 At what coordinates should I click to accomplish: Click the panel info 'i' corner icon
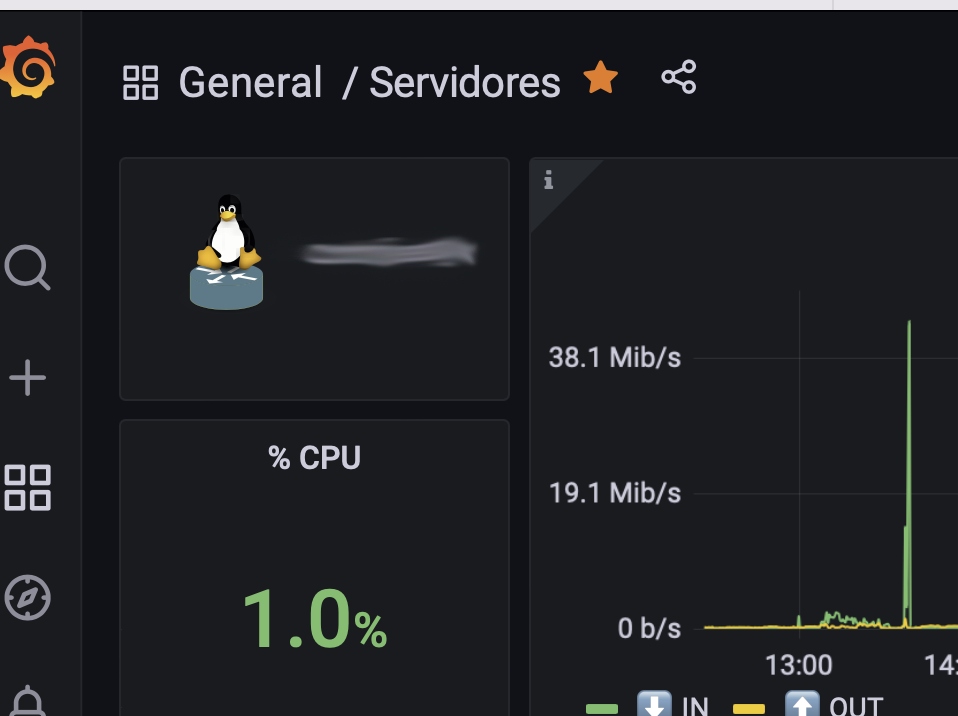click(549, 180)
